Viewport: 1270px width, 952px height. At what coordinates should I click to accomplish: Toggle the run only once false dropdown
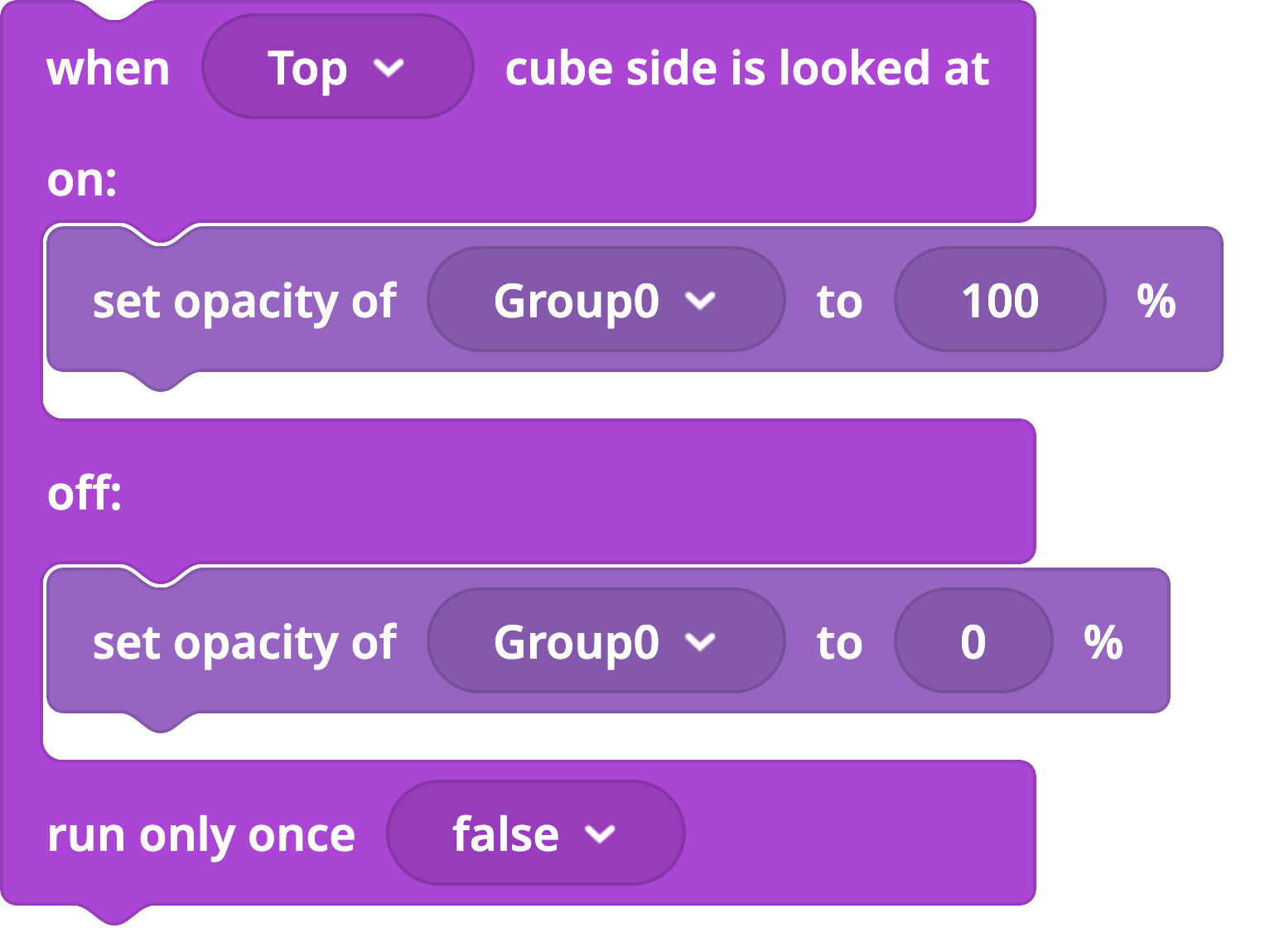pos(536,834)
